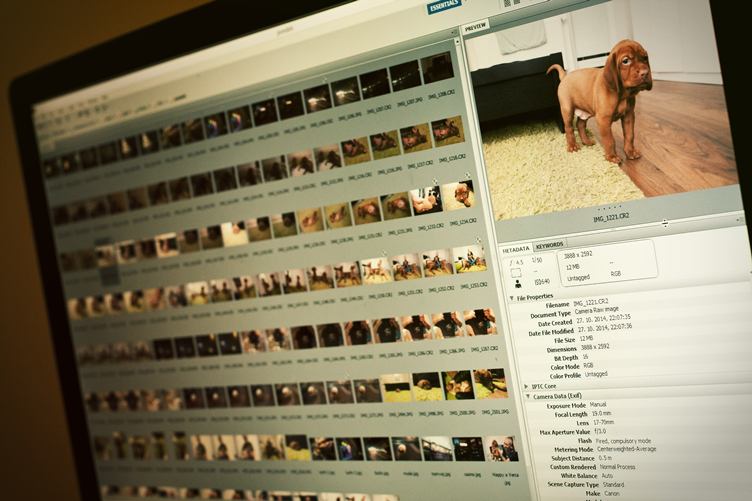752x501 pixels.
Task: Click the grid view icon beside Essentials
Action: 510,4
